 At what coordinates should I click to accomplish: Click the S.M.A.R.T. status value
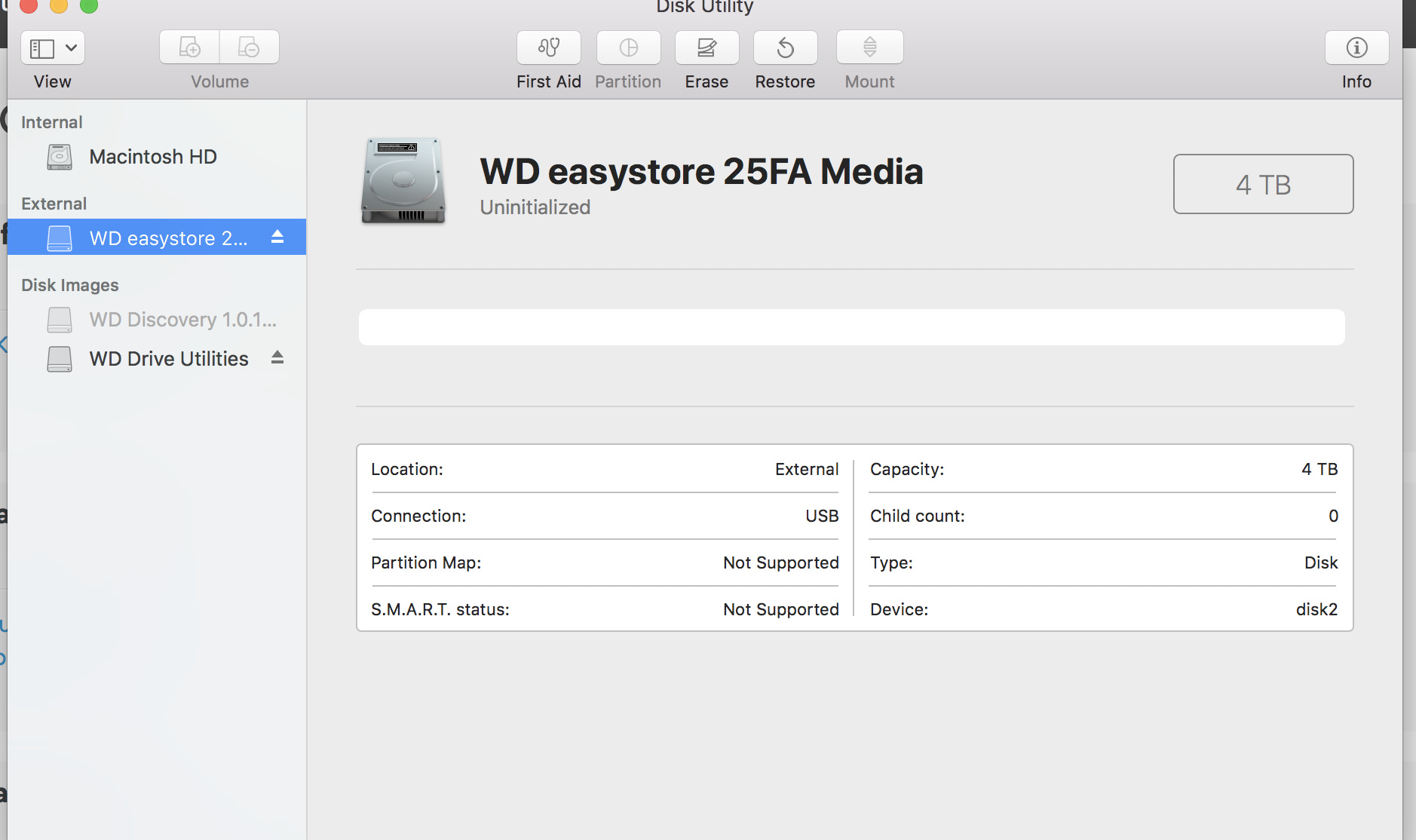click(x=781, y=609)
